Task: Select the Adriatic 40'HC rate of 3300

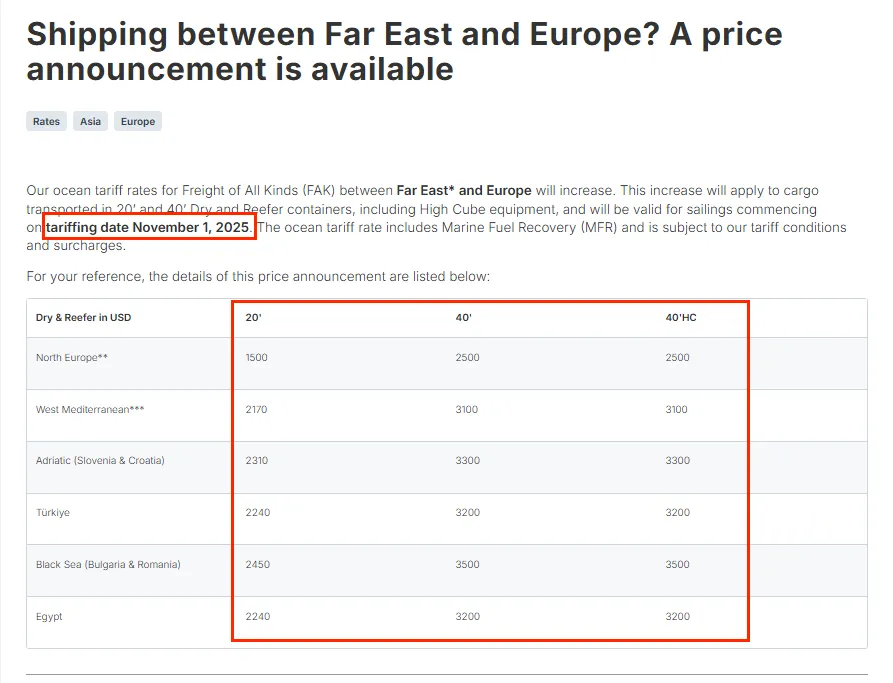Action: [677, 461]
